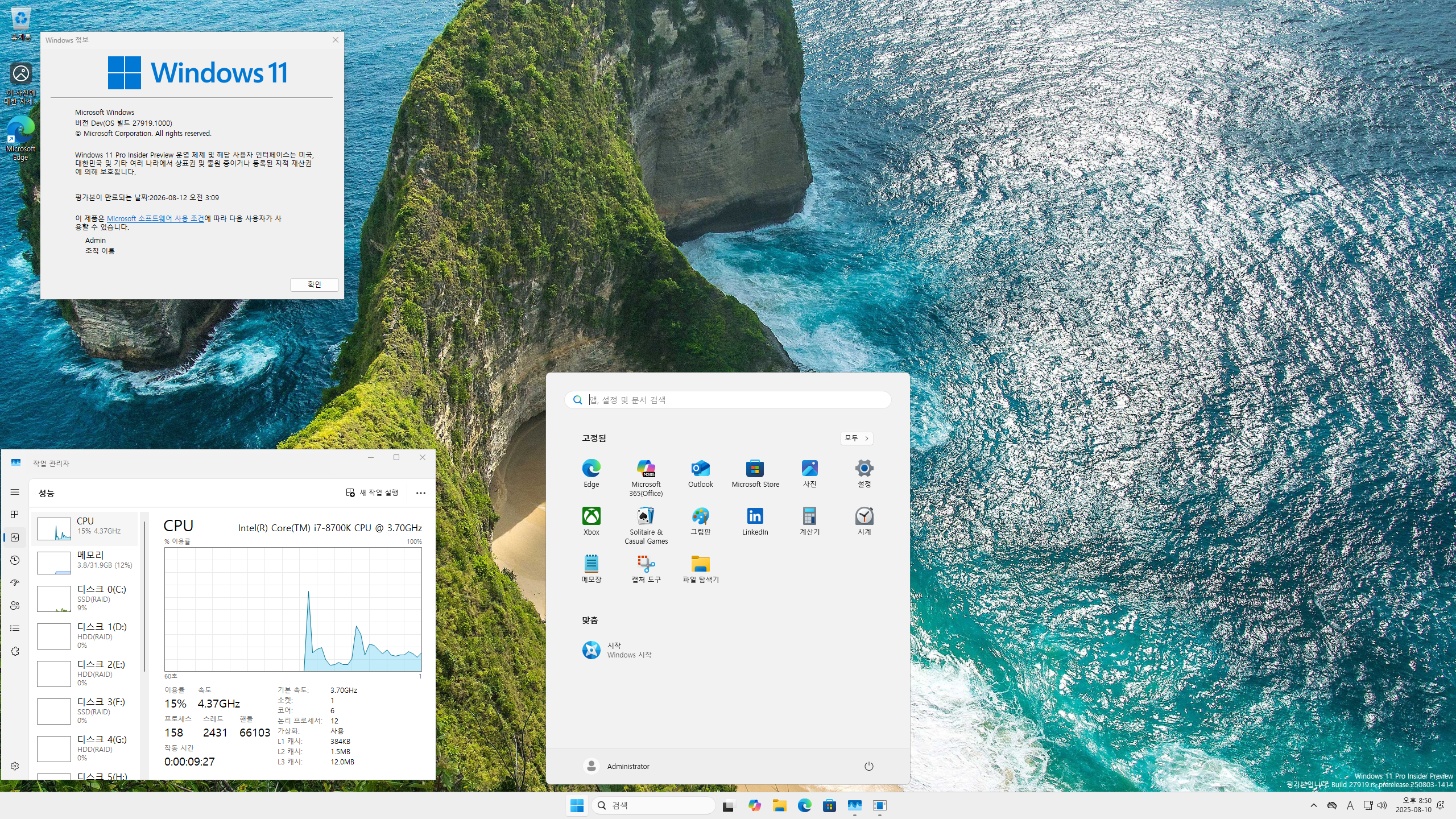Open the Microsoft software license terms link
Image resolution: width=1456 pixels, height=819 pixels.
[155, 218]
